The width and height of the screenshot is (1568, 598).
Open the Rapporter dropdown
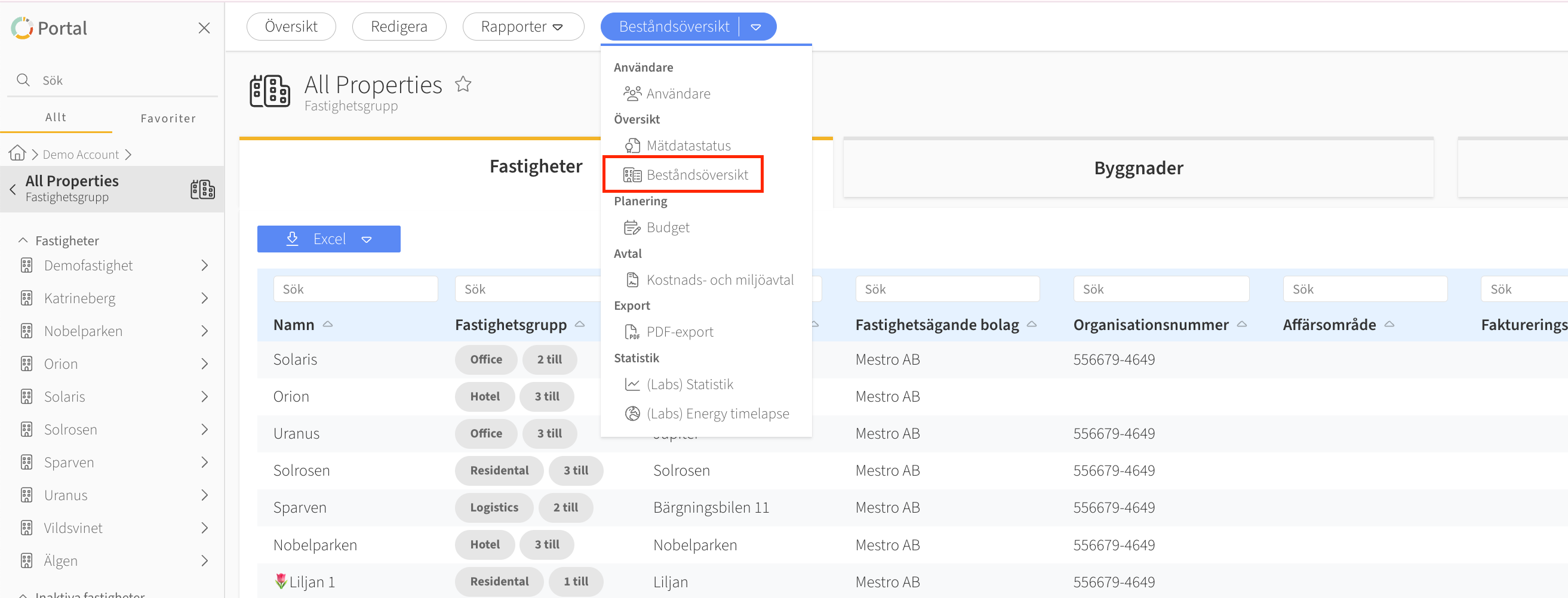pyautogui.click(x=522, y=27)
